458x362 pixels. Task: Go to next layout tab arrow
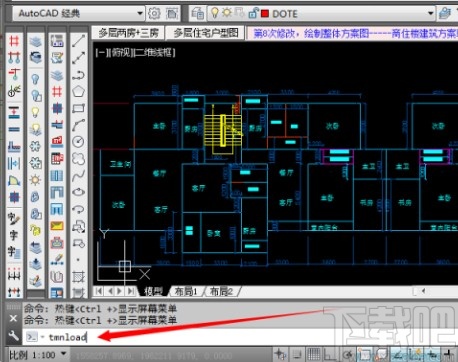(120, 291)
